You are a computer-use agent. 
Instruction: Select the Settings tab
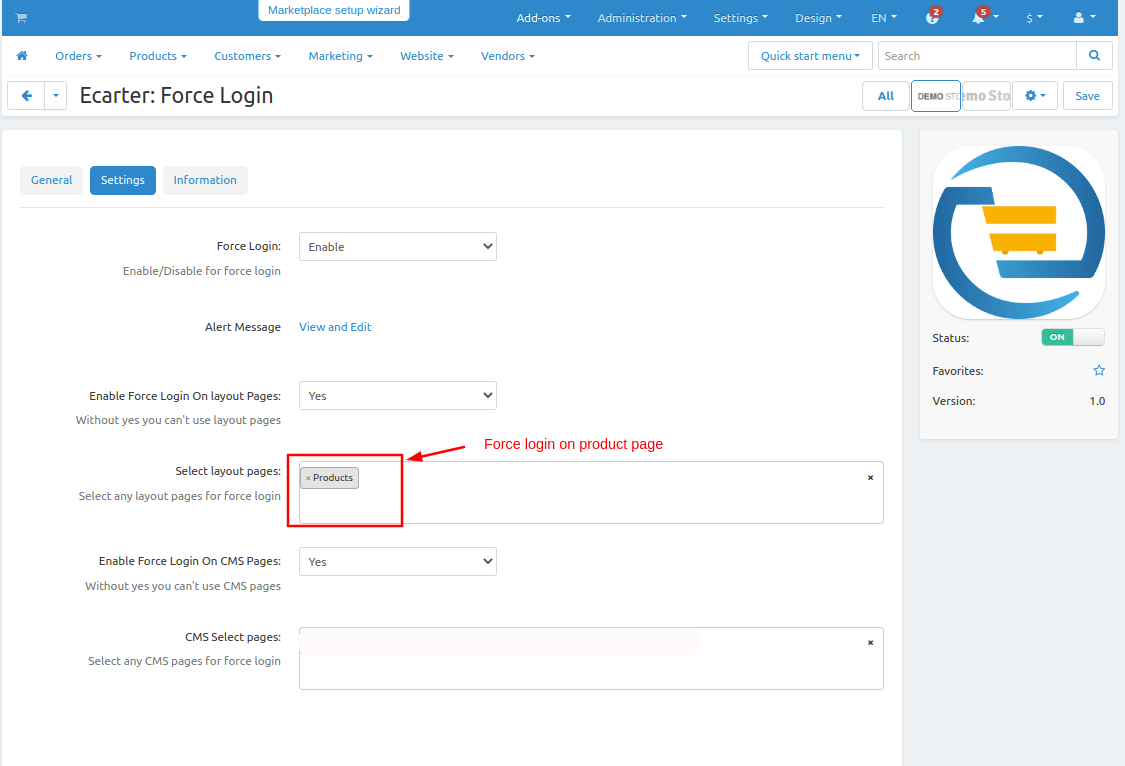coord(123,180)
